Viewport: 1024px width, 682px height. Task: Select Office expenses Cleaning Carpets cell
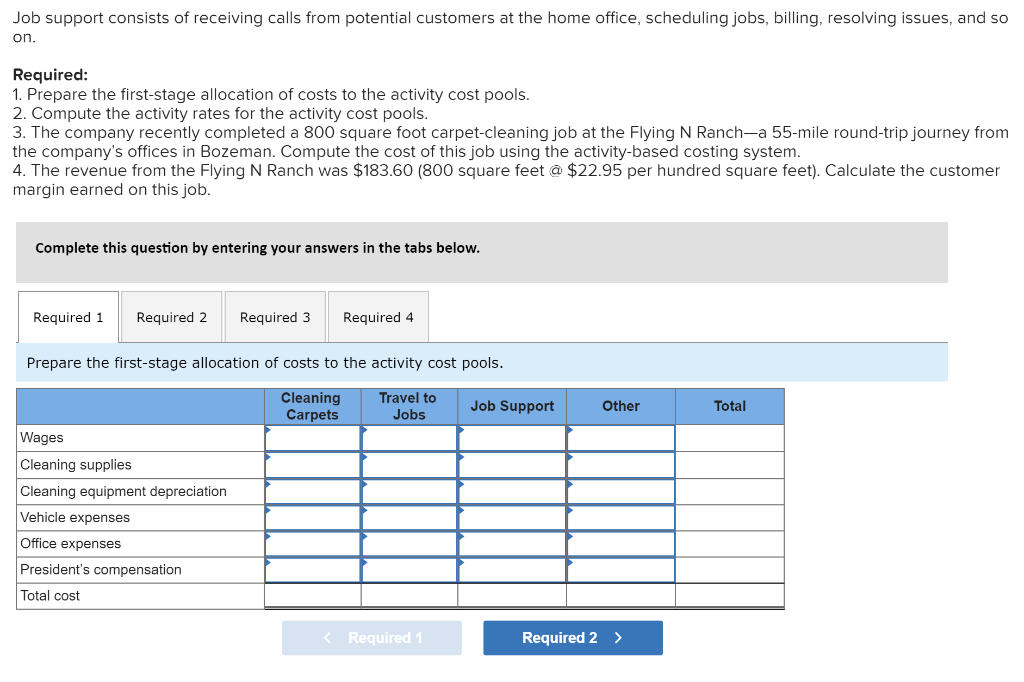coord(313,544)
